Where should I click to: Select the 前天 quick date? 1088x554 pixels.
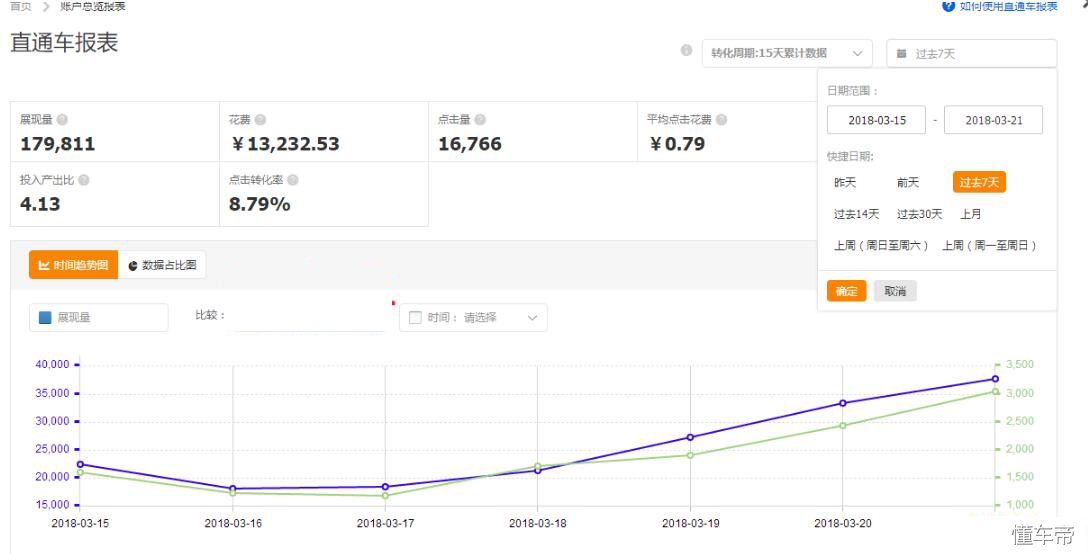pos(908,183)
